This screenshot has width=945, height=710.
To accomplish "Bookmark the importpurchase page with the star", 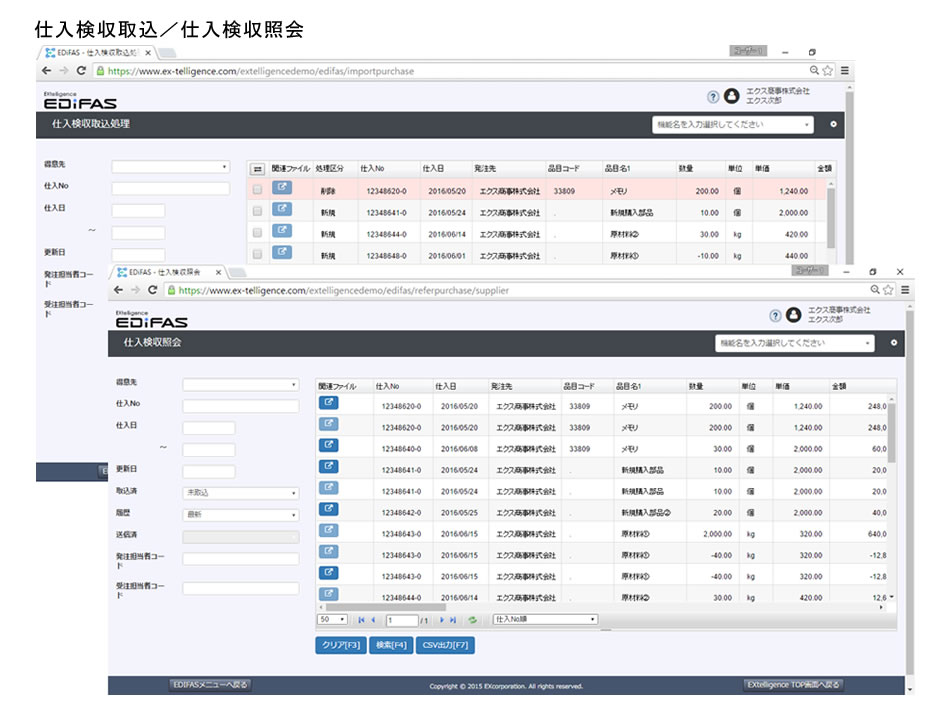I will (x=827, y=71).
